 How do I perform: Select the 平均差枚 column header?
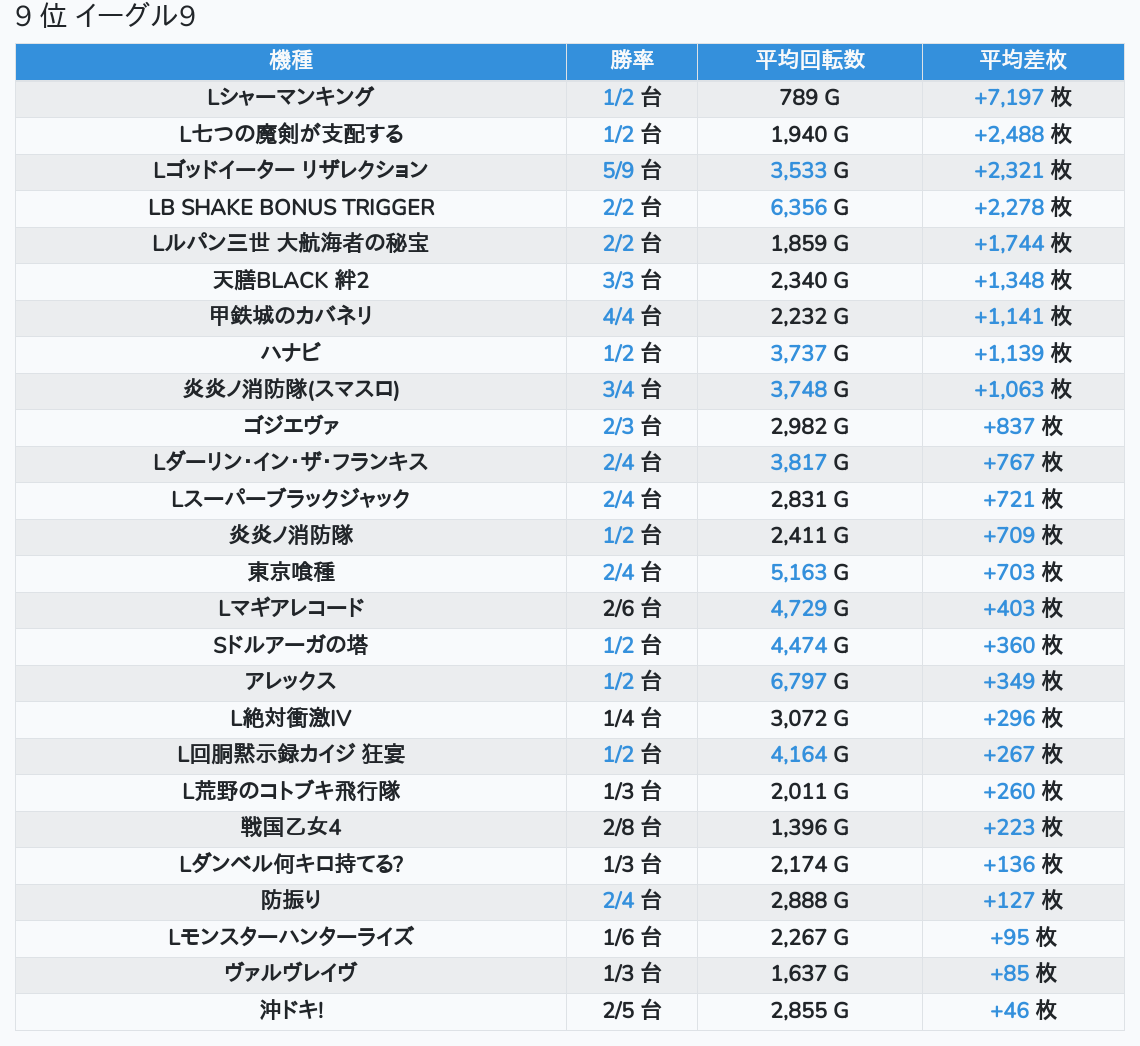coord(1022,61)
